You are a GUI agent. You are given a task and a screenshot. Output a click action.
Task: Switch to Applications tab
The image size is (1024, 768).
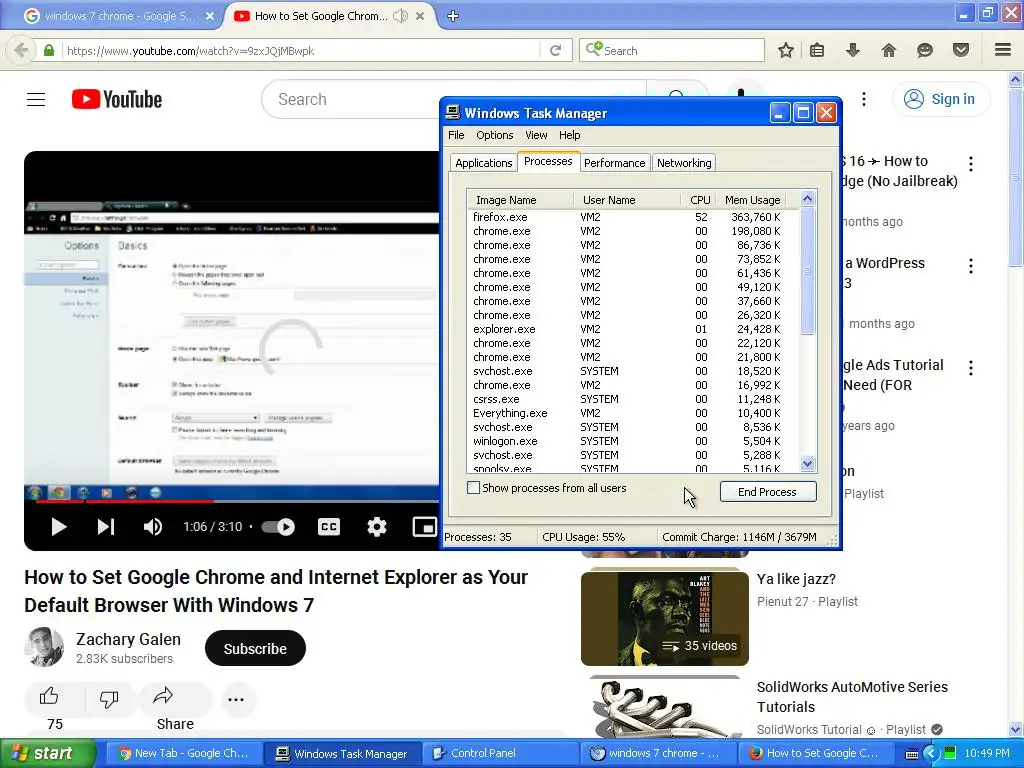(483, 163)
